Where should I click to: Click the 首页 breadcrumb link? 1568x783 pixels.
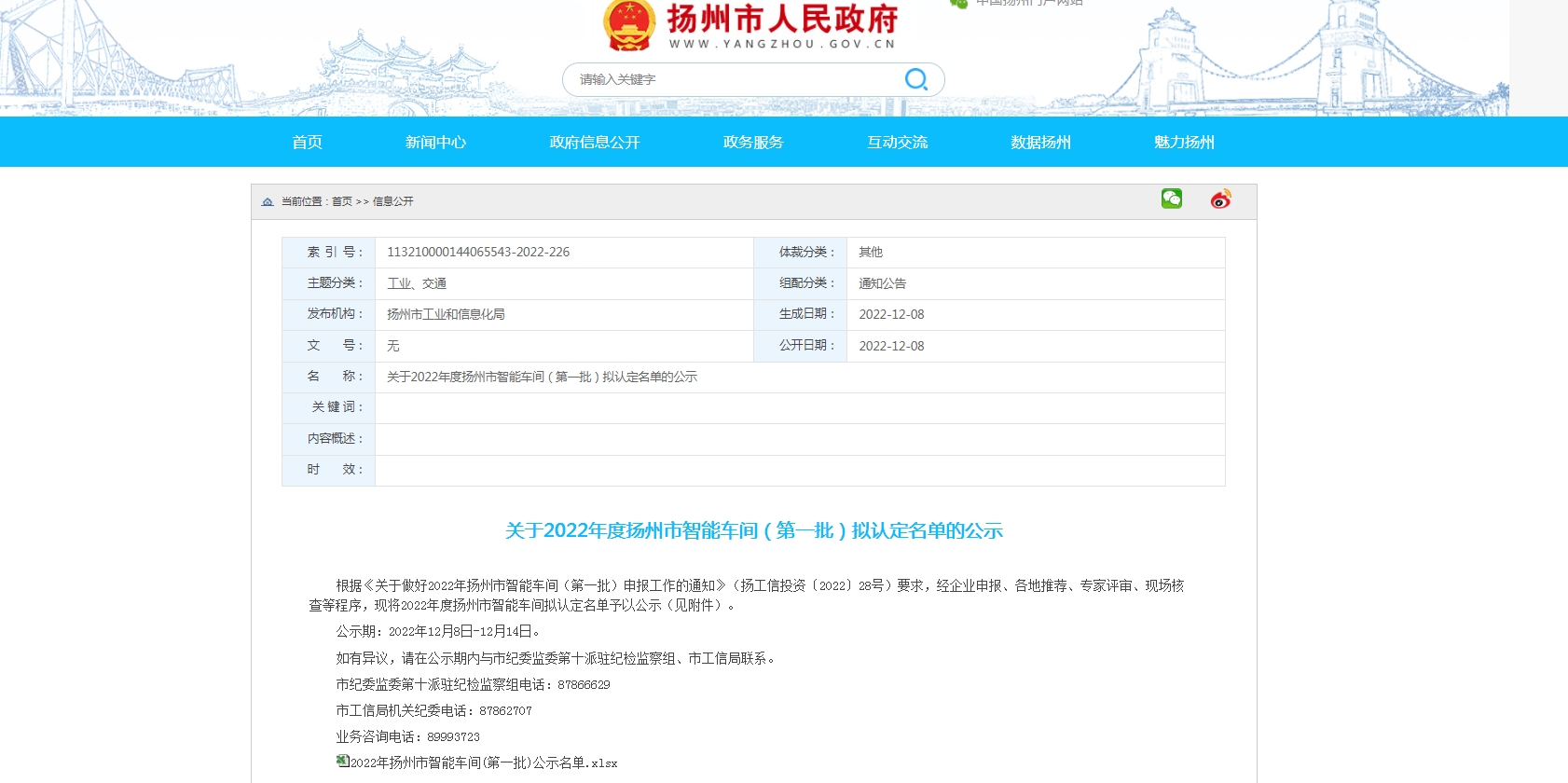click(342, 201)
